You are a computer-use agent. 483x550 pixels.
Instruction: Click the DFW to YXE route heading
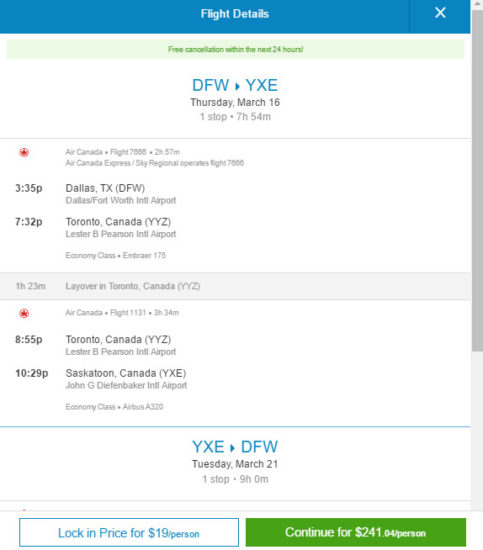pyautogui.click(x=235, y=85)
